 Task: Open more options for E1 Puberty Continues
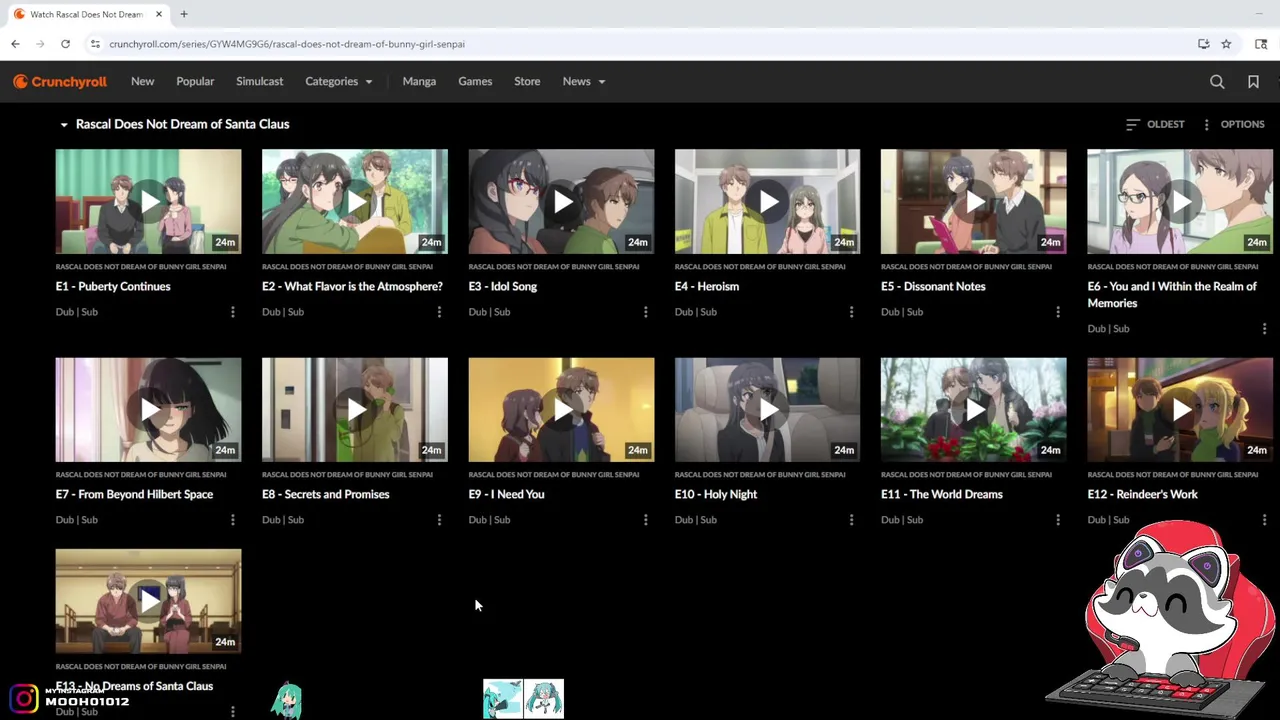point(233,312)
